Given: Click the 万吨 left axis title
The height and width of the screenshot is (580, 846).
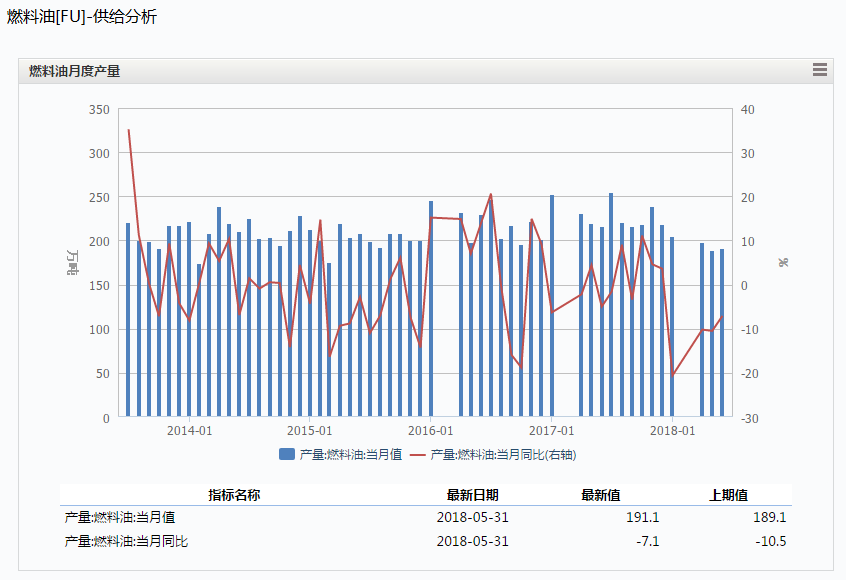Looking at the screenshot, I should pyautogui.click(x=74, y=262).
